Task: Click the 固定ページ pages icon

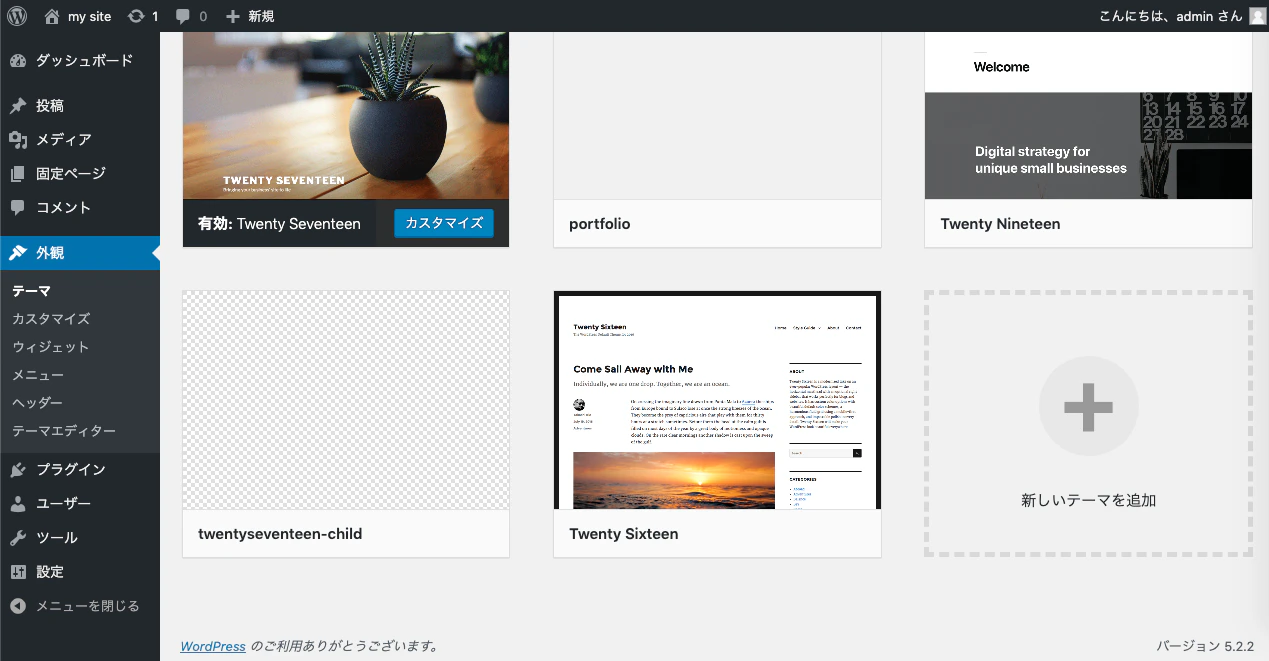Action: coord(18,174)
